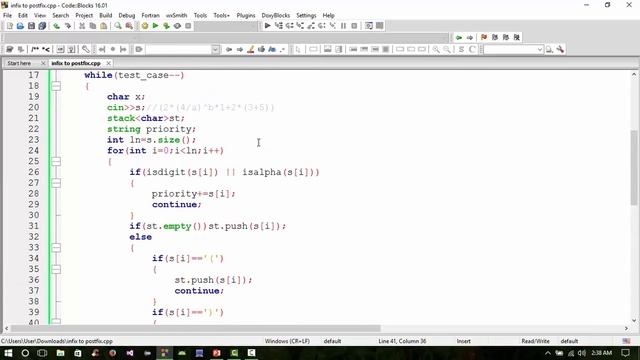Undo the last edit via toolbar
The width and height of the screenshot is (640, 360).
57,26
